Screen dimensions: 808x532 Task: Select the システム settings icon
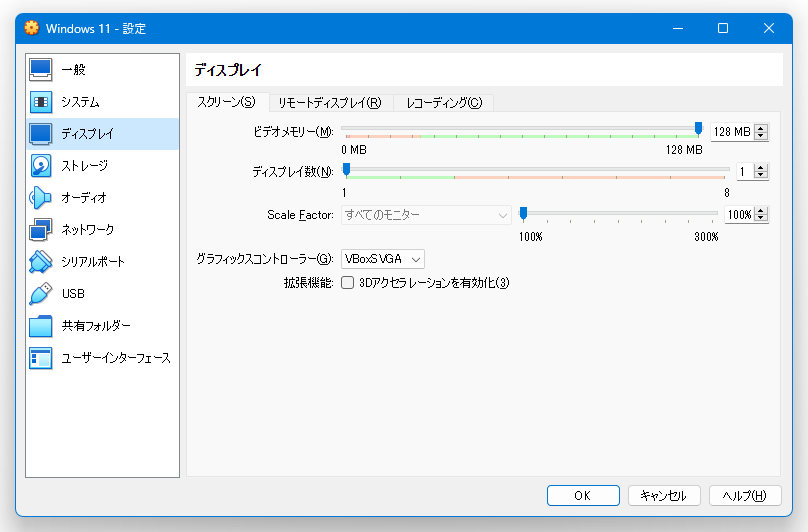coord(41,102)
